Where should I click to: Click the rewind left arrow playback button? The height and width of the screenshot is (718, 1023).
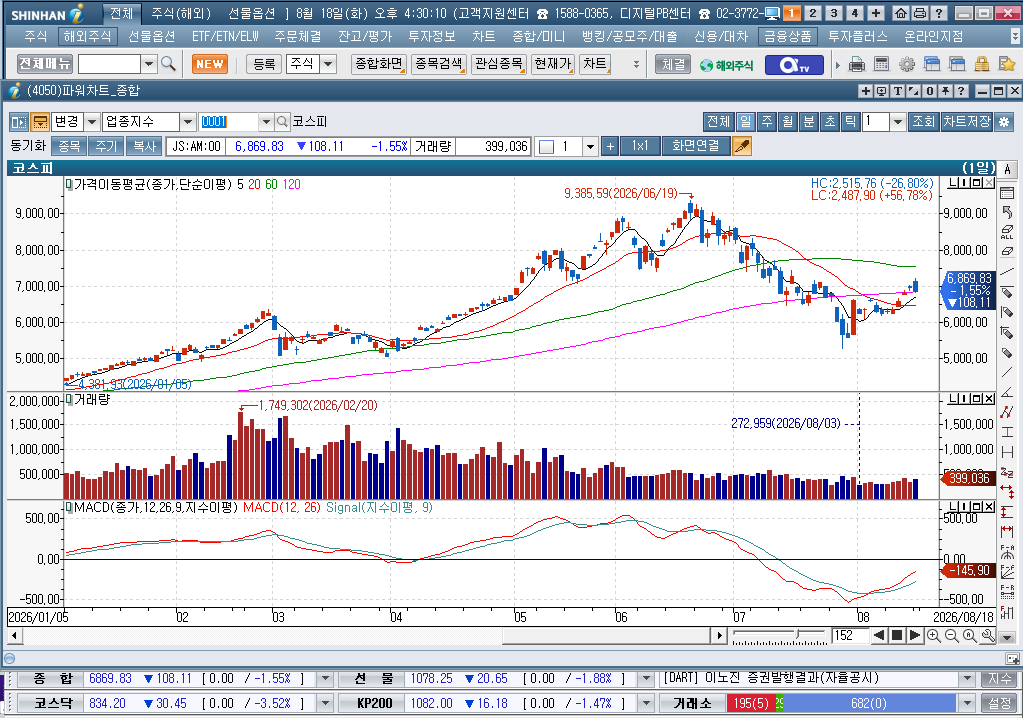[x=879, y=635]
